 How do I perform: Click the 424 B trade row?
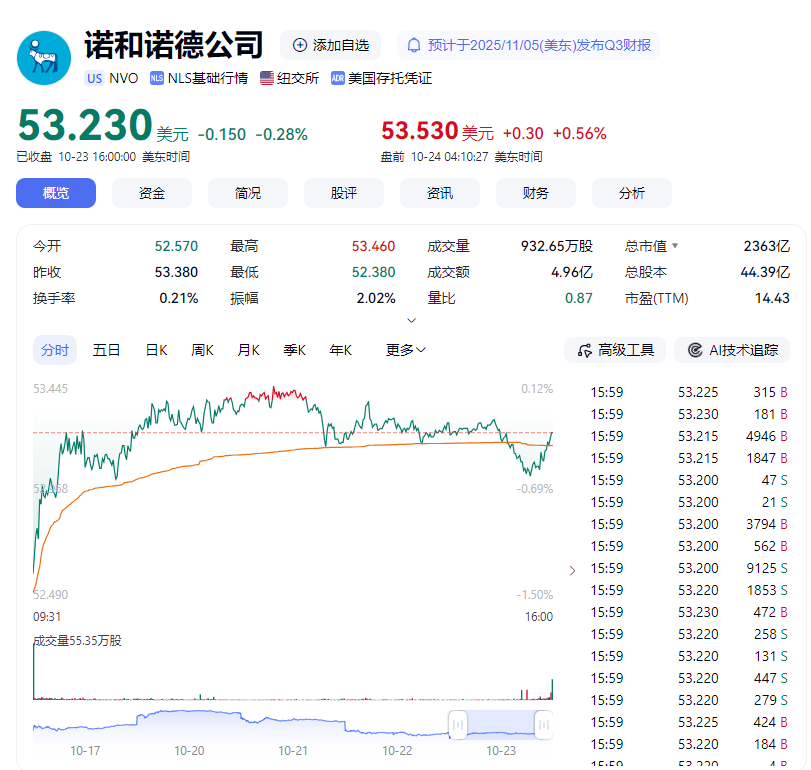tap(689, 722)
